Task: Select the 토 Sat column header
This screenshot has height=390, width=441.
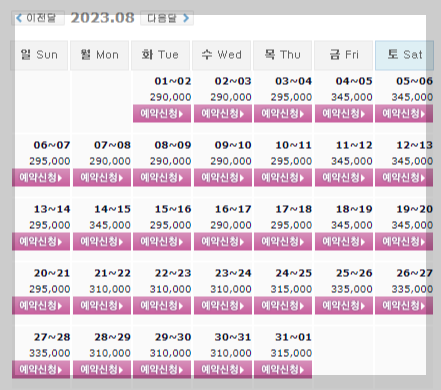Action: tap(404, 55)
